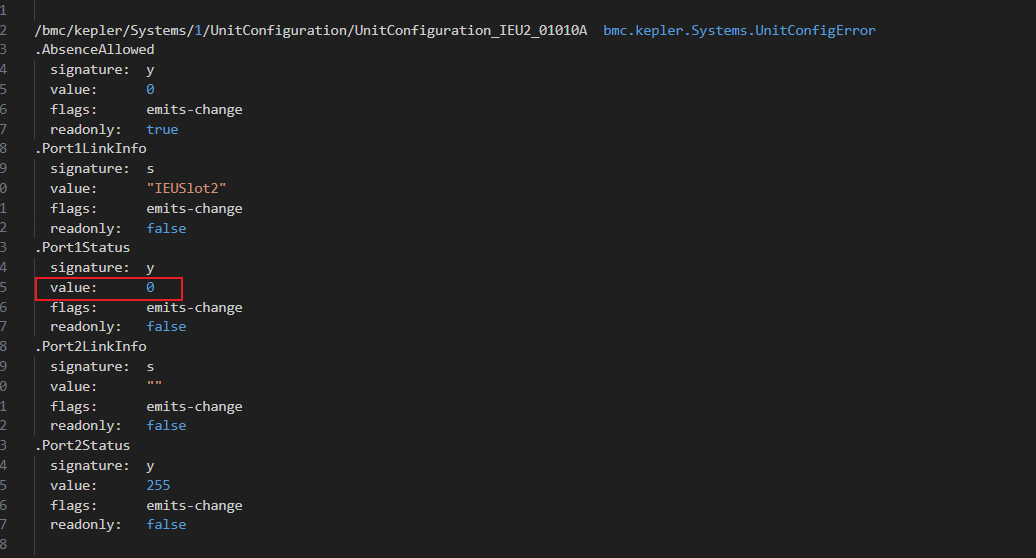Click the "IEUSlot2" string value

[x=186, y=188]
